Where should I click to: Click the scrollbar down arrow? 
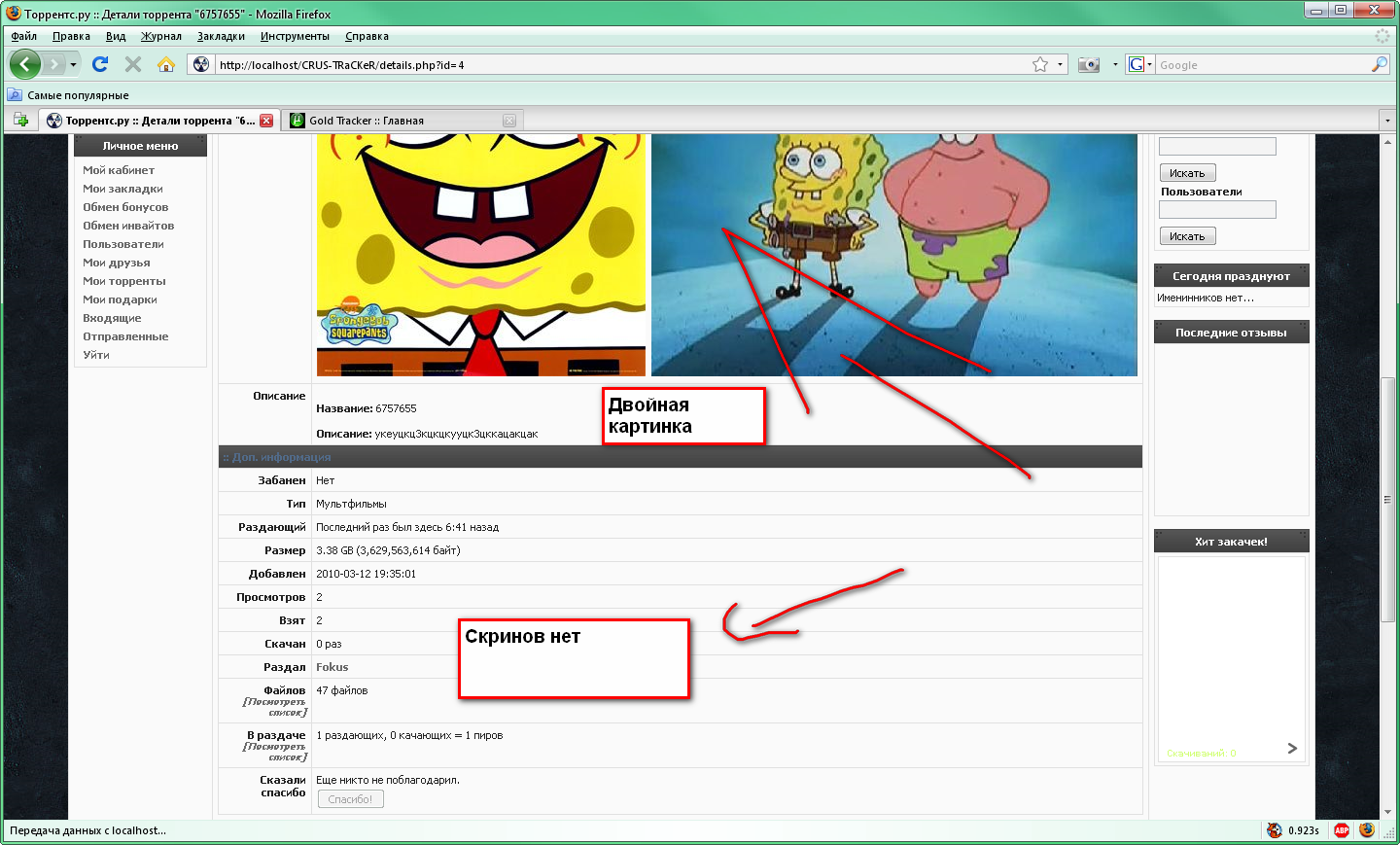[1387, 812]
